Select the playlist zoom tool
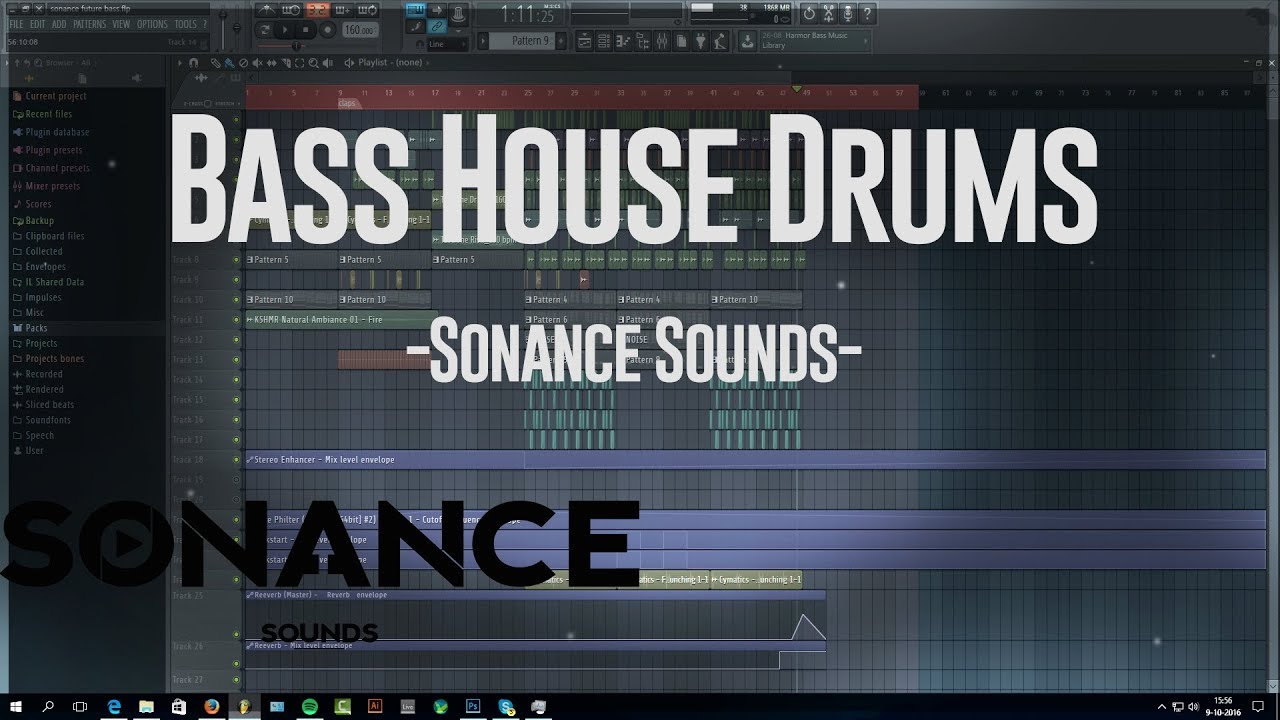 [314, 63]
